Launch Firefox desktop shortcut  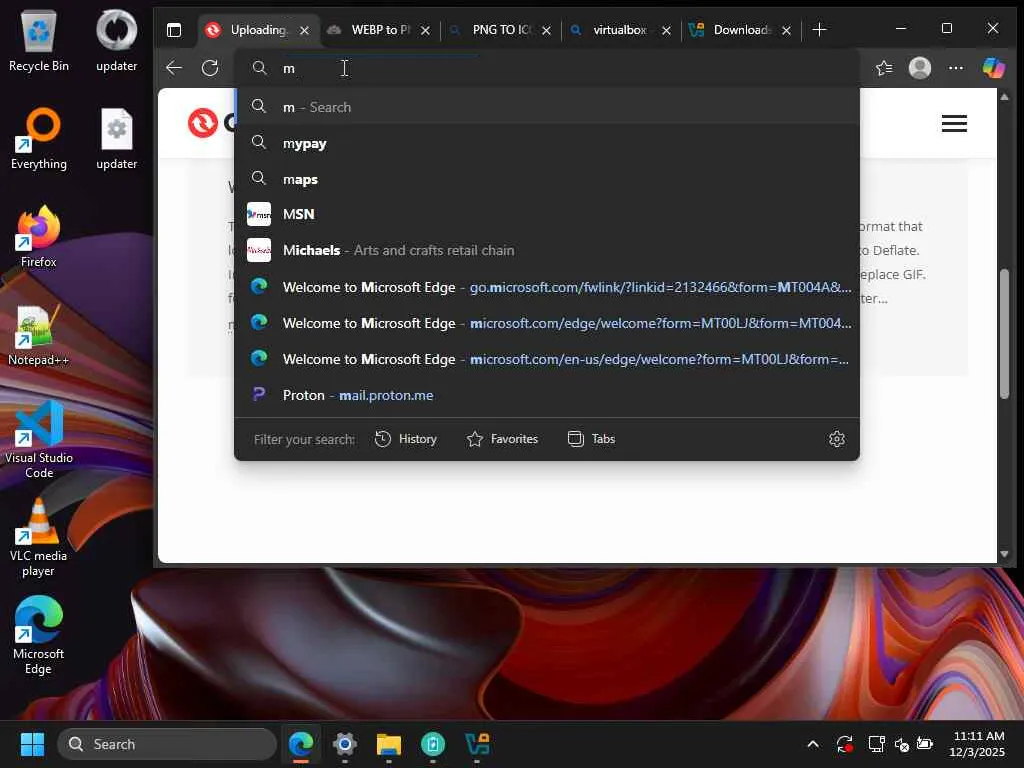pyautogui.click(x=39, y=236)
